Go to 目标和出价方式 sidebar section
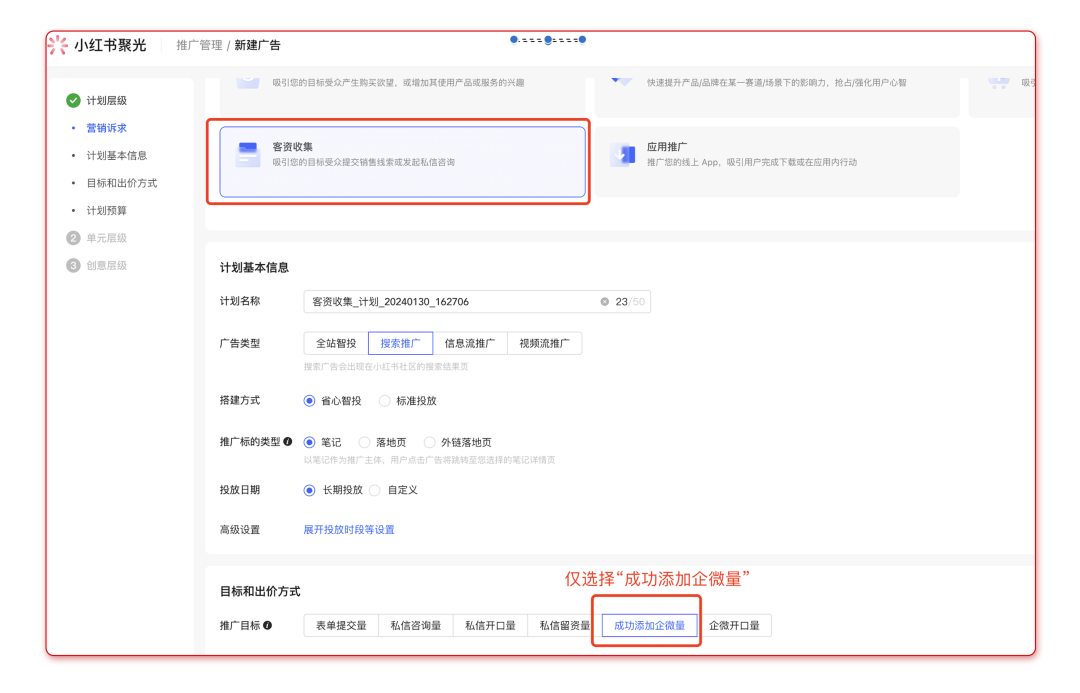Viewport: 1080px width, 693px height. 121,183
